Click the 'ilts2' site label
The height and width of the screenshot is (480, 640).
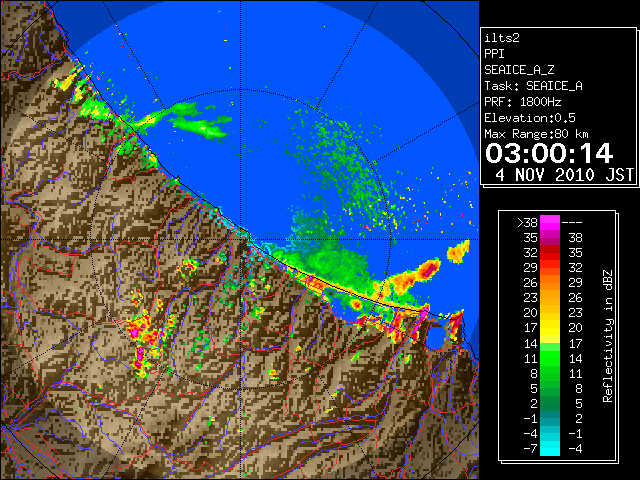point(502,38)
